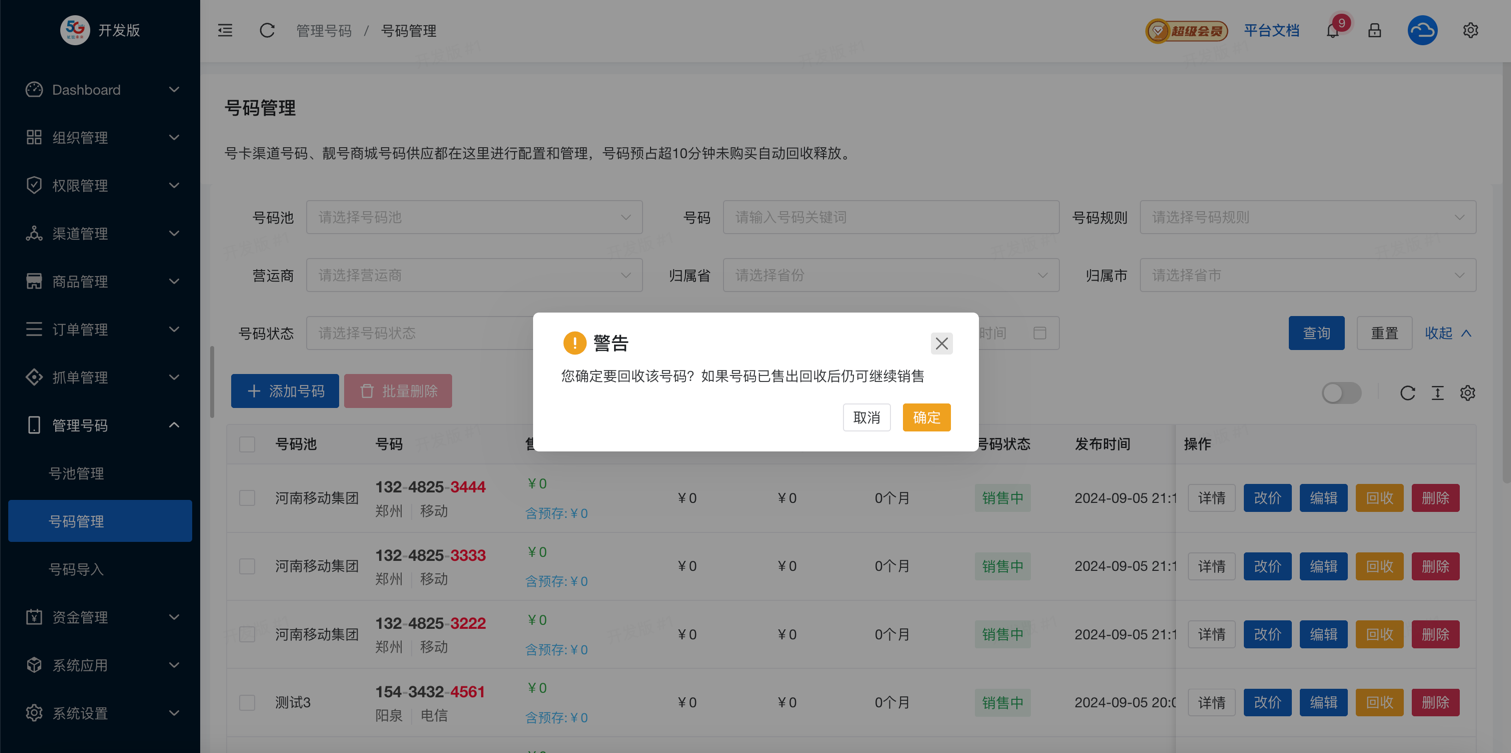
Task: Tick checkbox for number 132-4825-3444 row
Action: (x=247, y=498)
